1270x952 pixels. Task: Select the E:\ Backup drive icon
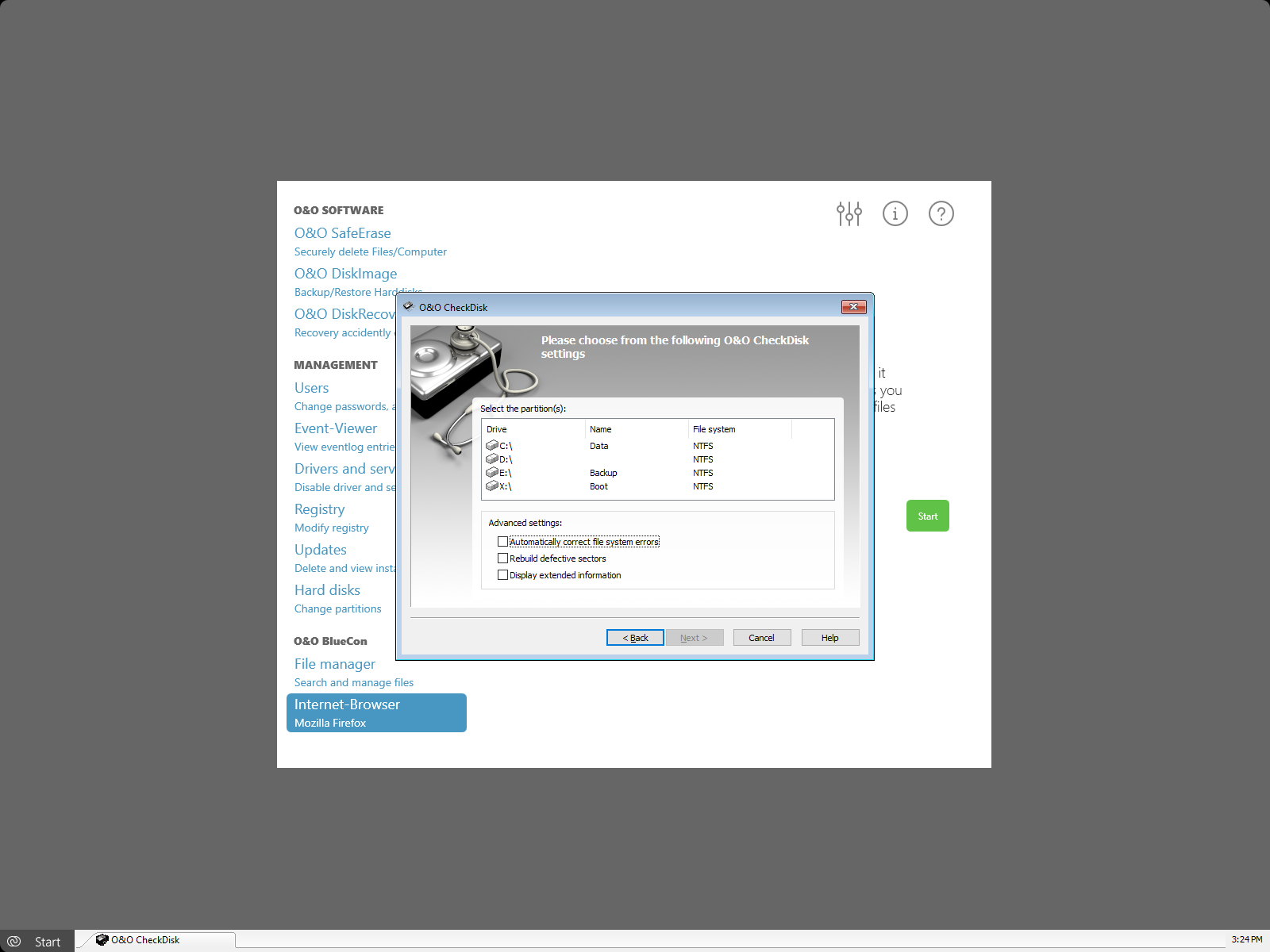point(492,473)
